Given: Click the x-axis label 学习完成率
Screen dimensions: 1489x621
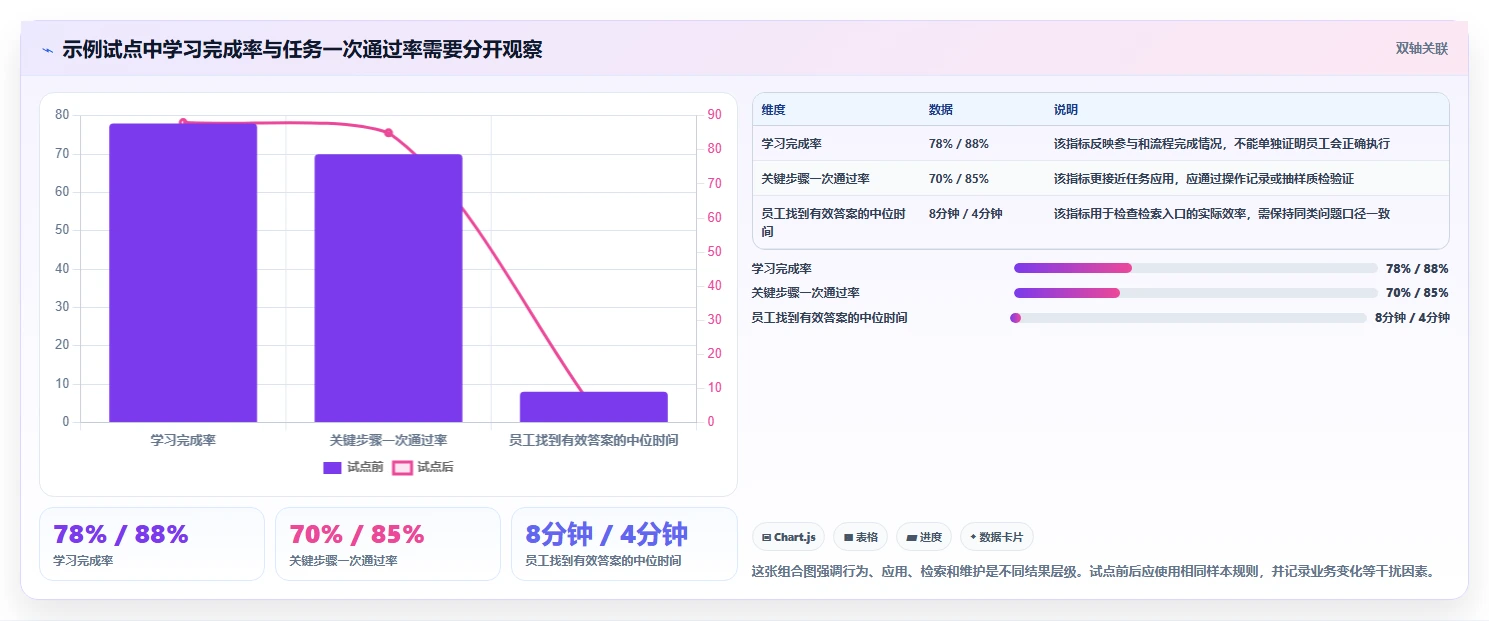Looking at the screenshot, I should (183, 440).
